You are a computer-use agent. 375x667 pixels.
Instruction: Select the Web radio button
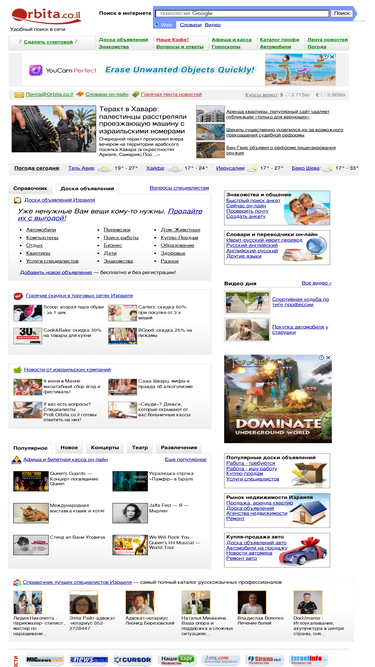[156, 25]
